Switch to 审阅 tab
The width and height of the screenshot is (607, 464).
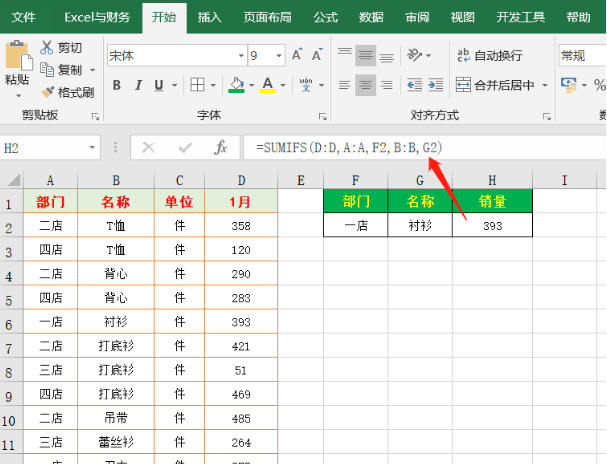click(417, 17)
